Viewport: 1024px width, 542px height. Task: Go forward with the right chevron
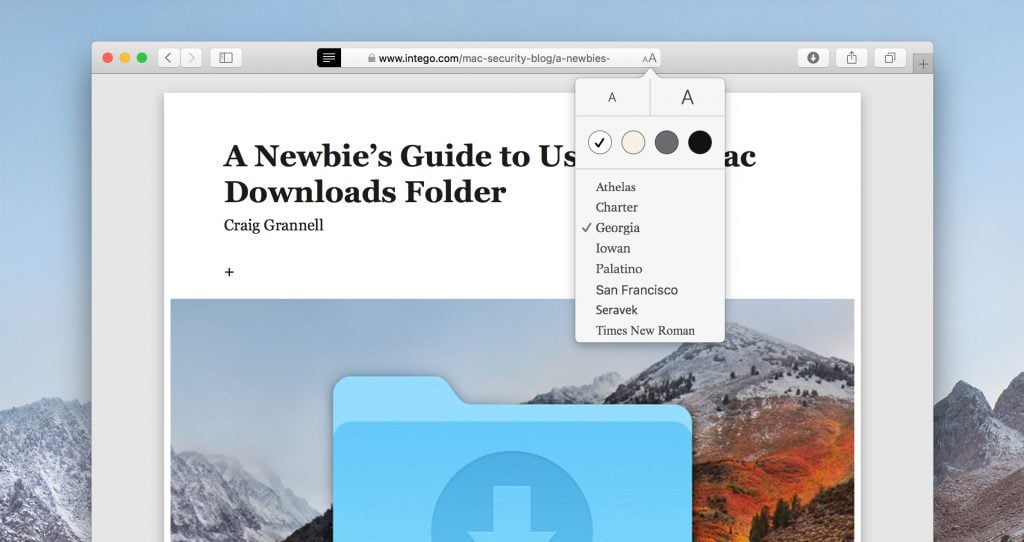click(x=191, y=58)
